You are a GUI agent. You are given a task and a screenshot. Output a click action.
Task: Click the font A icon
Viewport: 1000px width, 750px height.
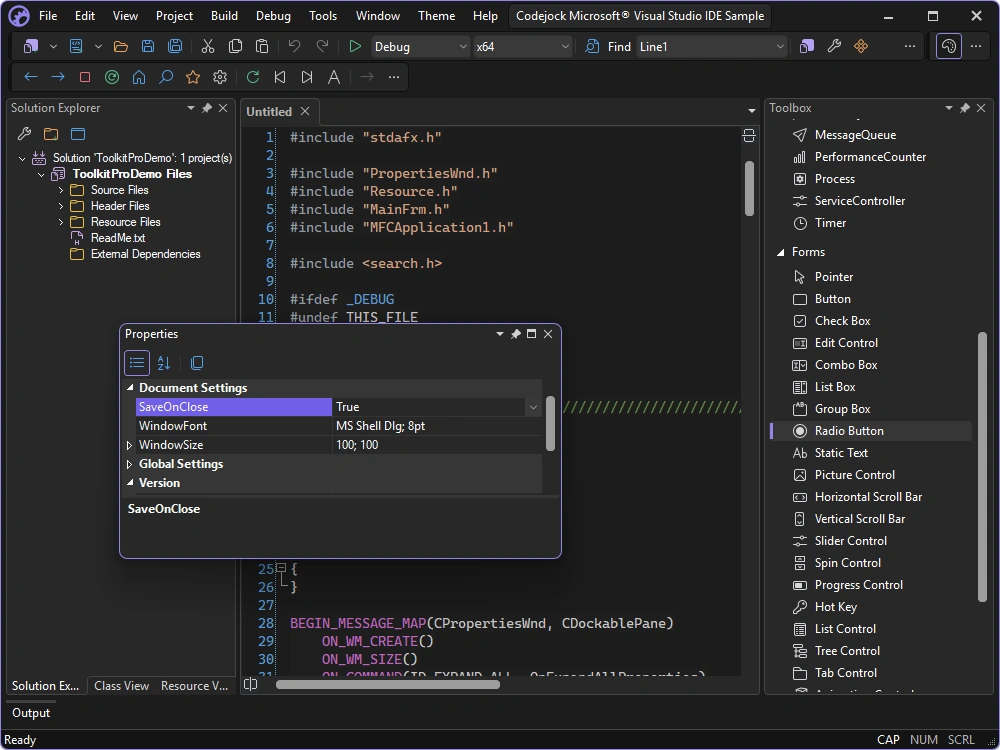[334, 77]
